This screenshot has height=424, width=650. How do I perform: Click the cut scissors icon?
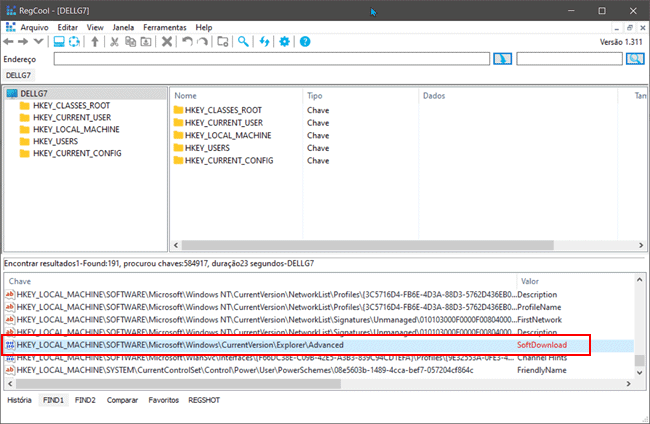click(x=115, y=42)
